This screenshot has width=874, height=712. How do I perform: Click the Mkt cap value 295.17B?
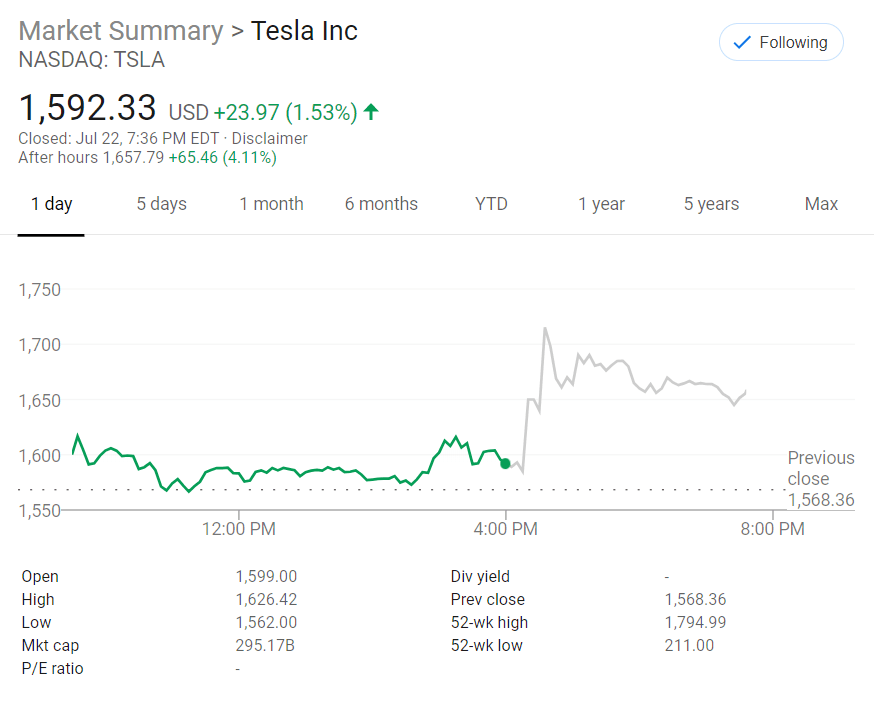pyautogui.click(x=265, y=646)
